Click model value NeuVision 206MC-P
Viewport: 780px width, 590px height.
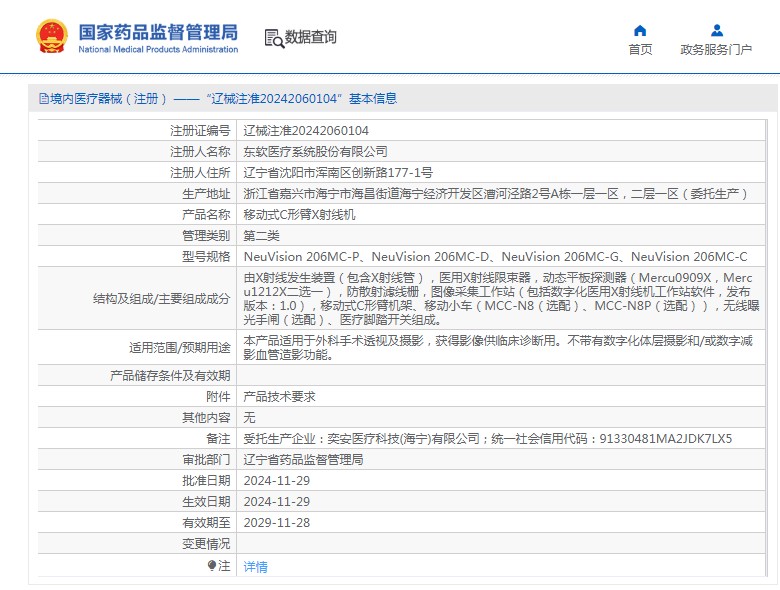point(301,257)
